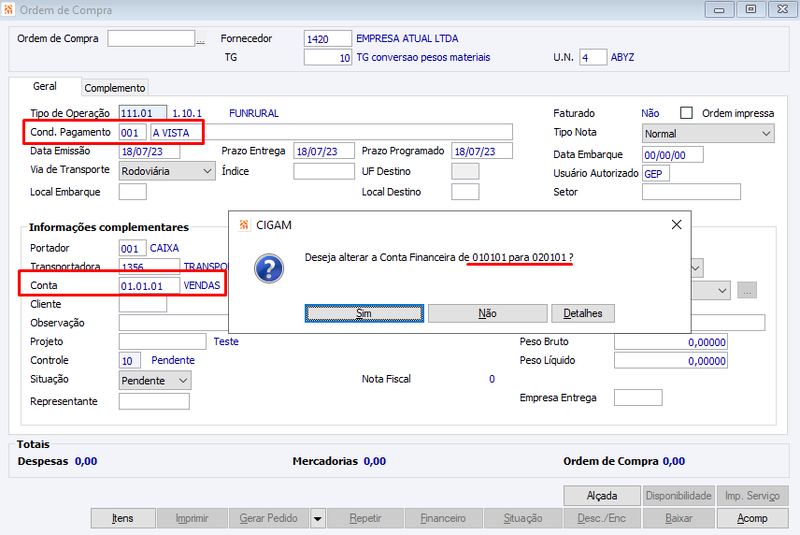
Task: Click the Local Embarque field
Action: coord(133,192)
